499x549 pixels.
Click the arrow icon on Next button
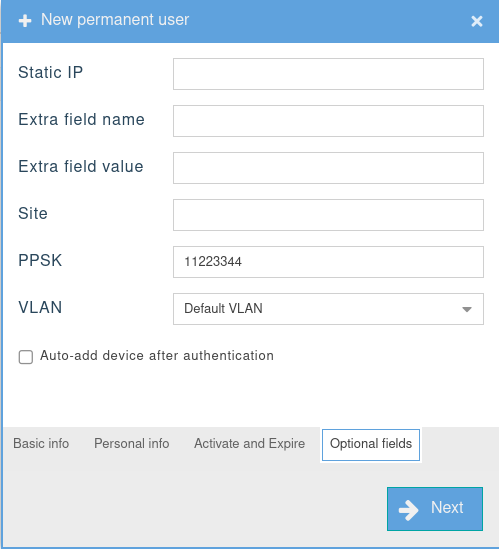(408, 510)
